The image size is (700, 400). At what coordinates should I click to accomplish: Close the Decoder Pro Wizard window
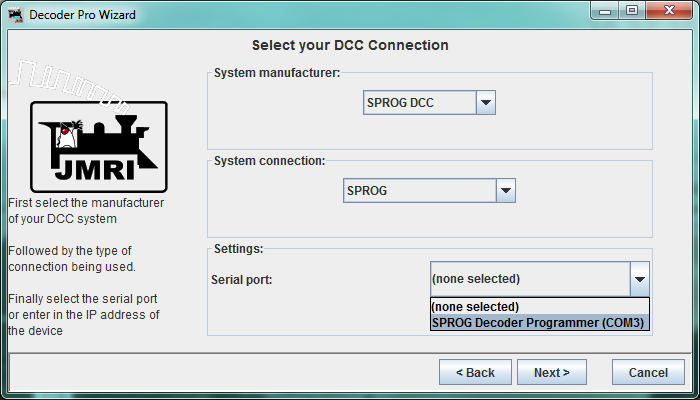tap(669, 11)
